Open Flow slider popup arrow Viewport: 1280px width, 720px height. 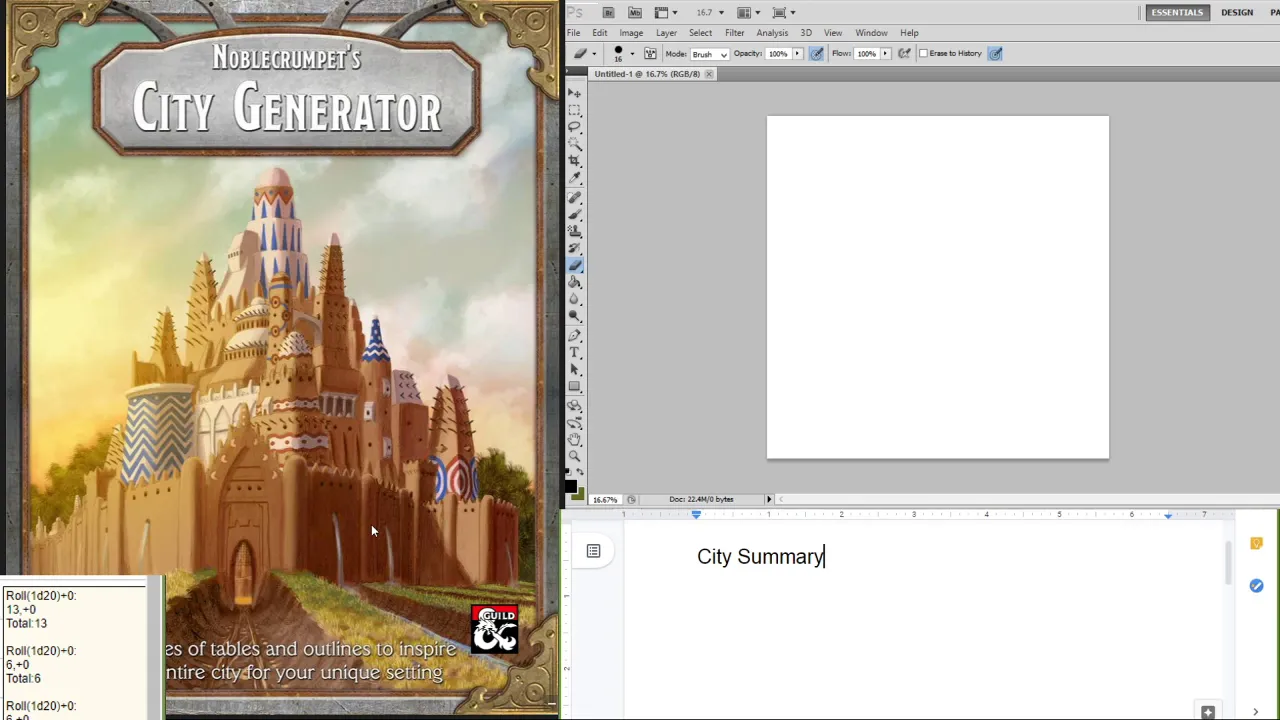pos(885,53)
